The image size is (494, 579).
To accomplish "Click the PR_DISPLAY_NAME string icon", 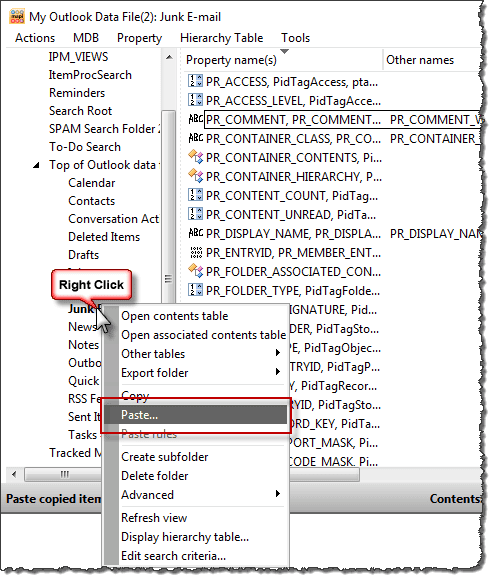I will point(196,233).
